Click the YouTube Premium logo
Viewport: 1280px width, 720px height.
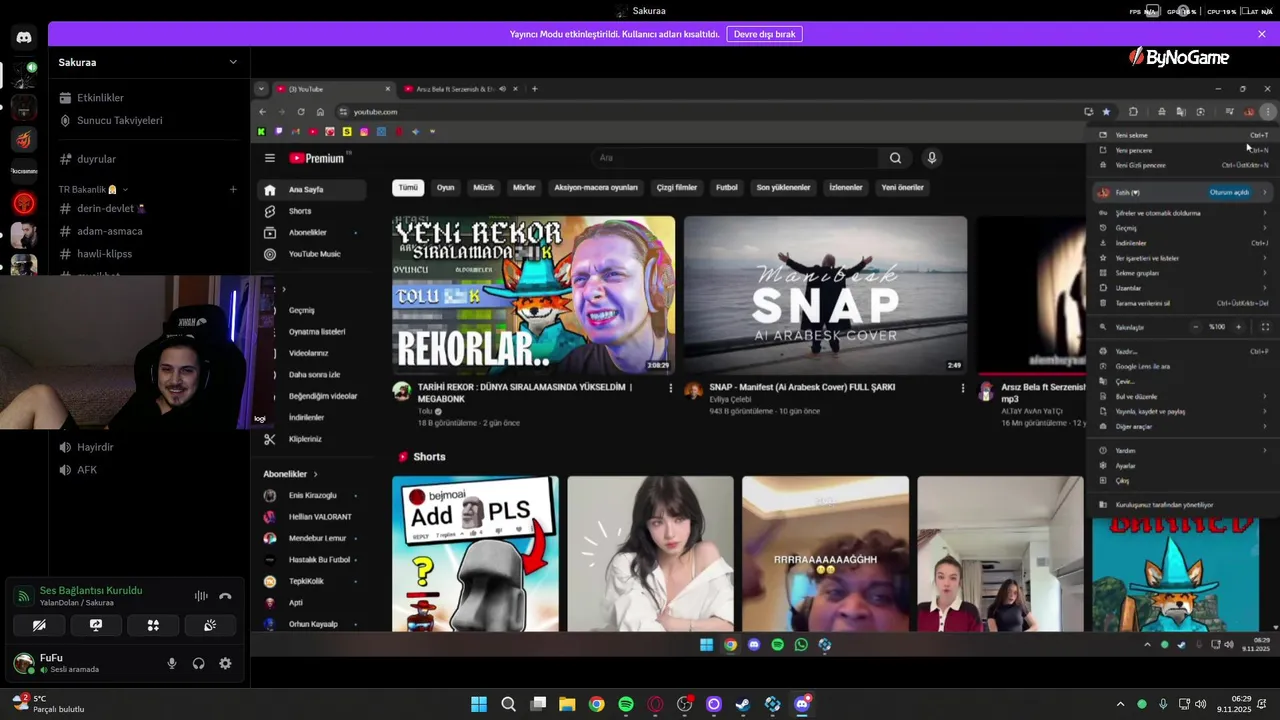[318, 158]
